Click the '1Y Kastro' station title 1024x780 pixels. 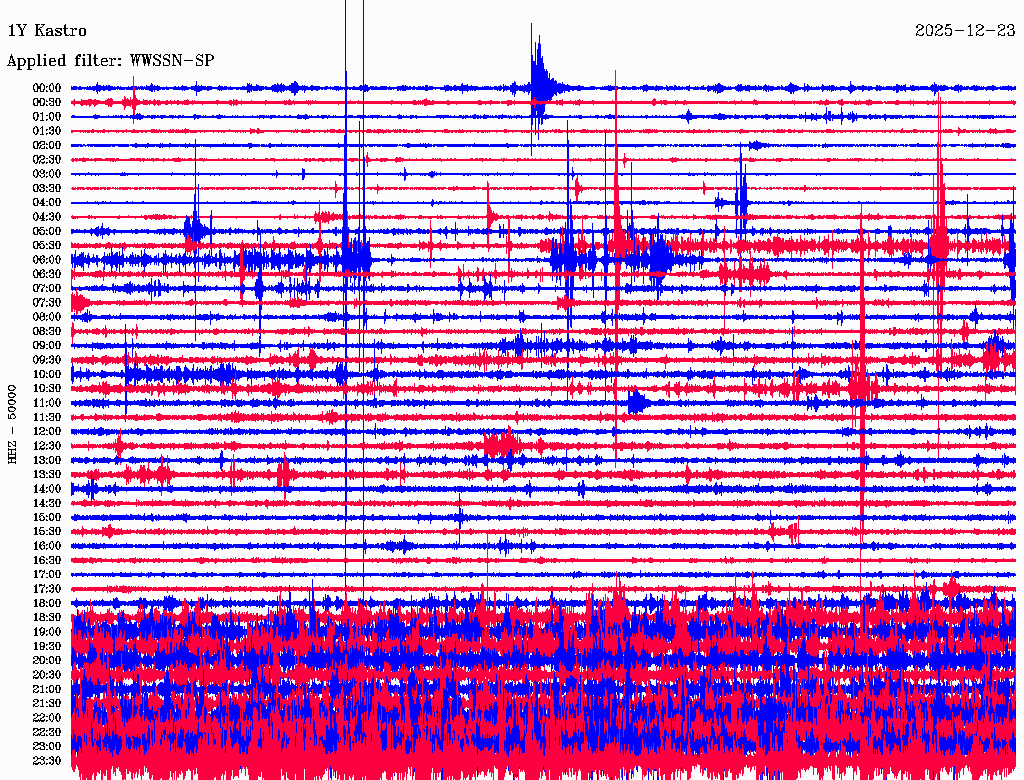coord(47,31)
